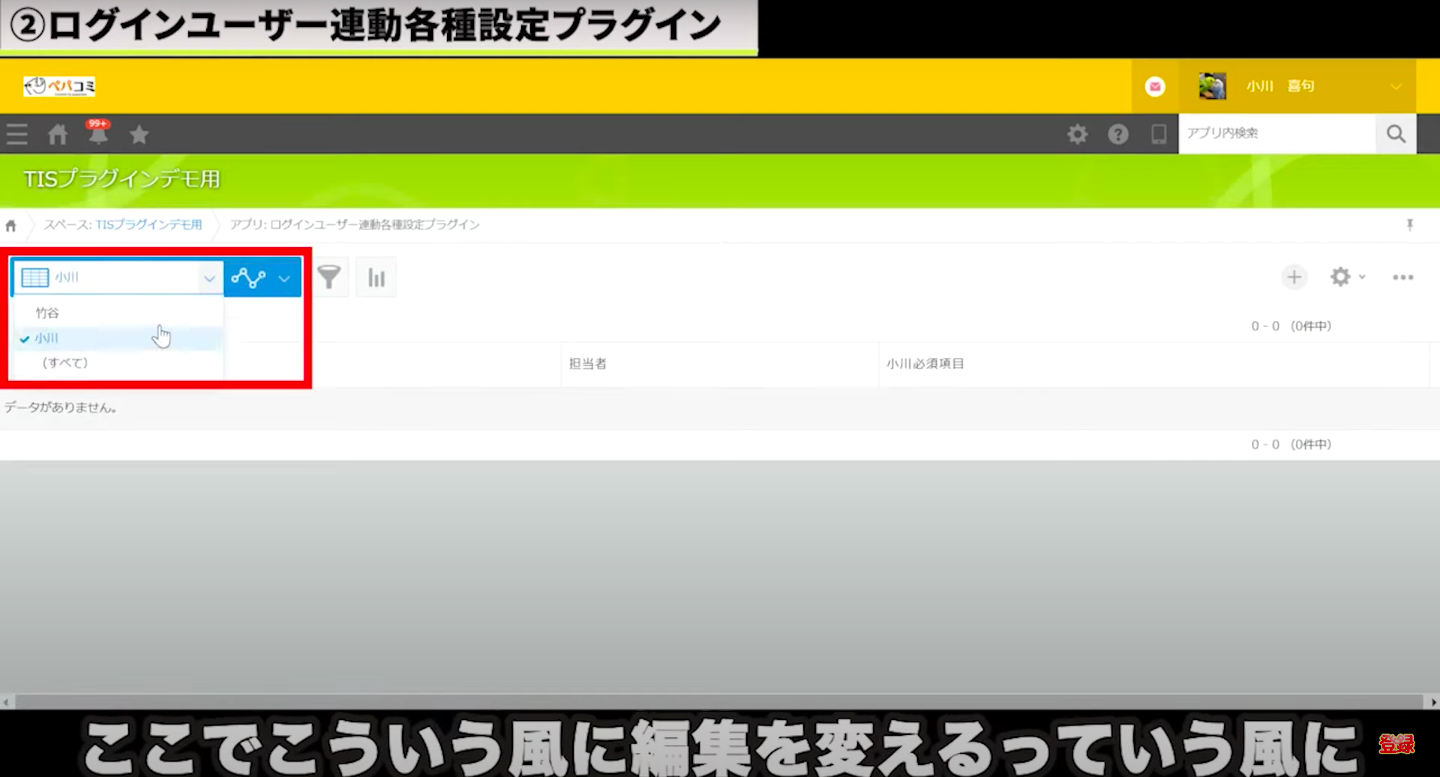Open the settings gear in header
Screen dimensions: 1440x777
tap(1077, 134)
